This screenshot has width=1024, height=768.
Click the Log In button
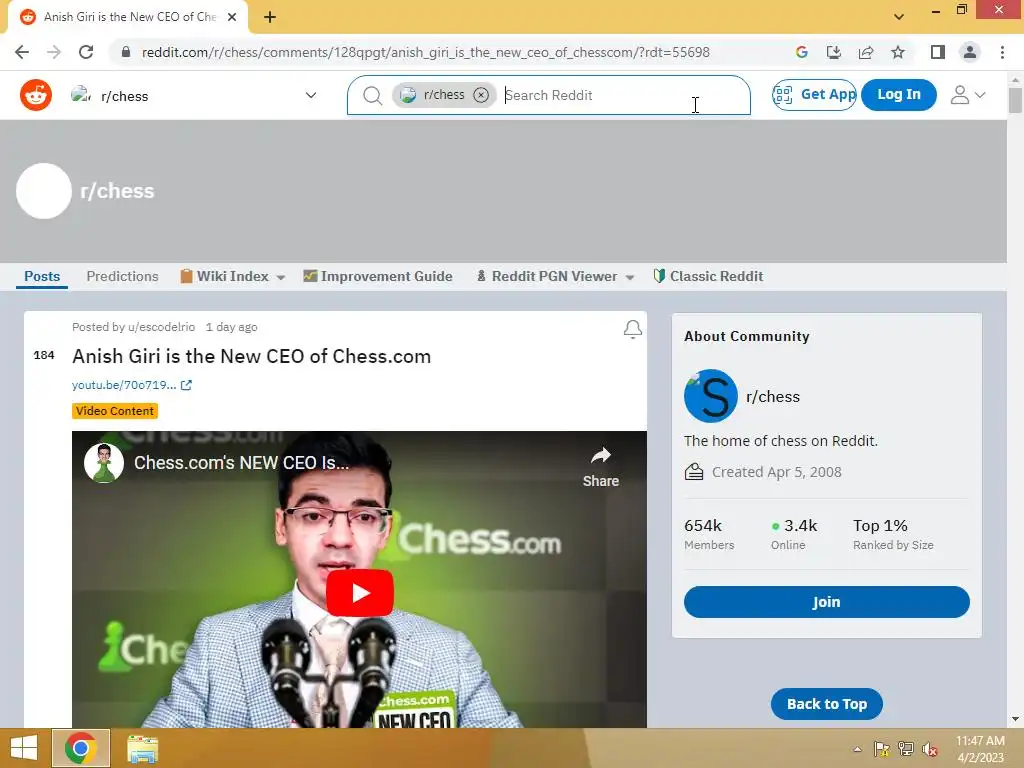899,95
